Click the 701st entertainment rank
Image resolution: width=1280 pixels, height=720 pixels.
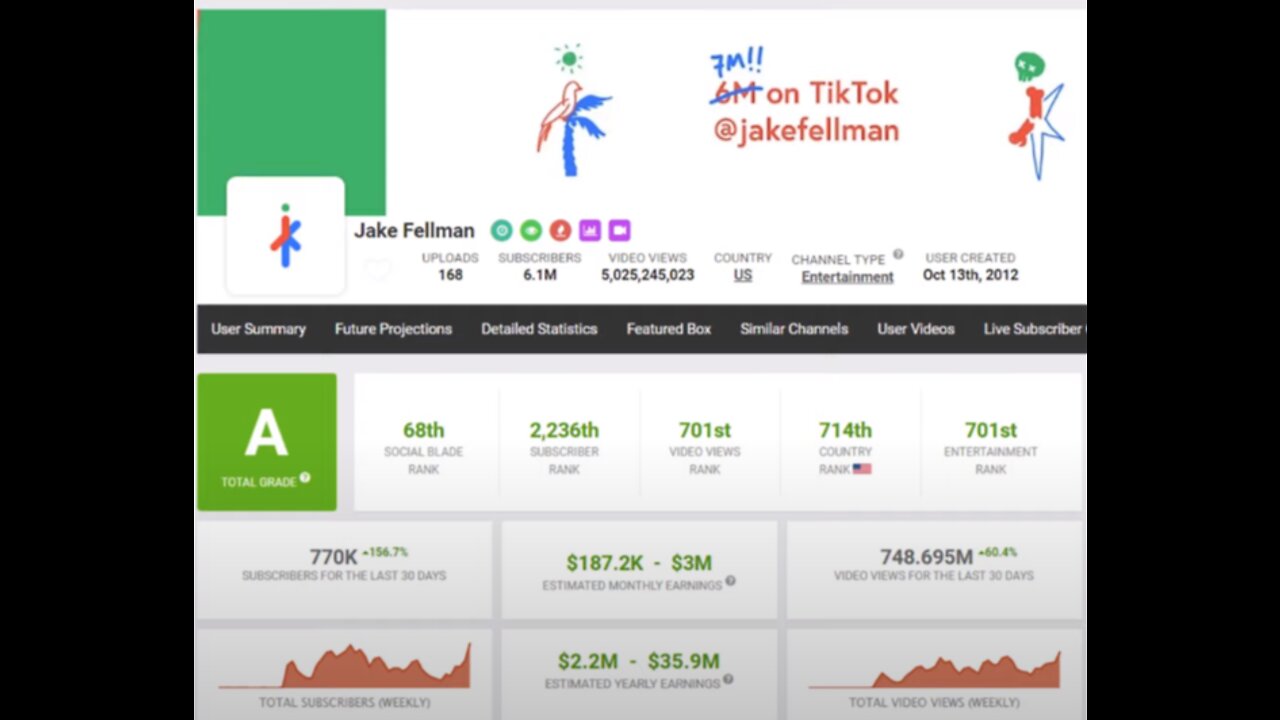pos(991,430)
